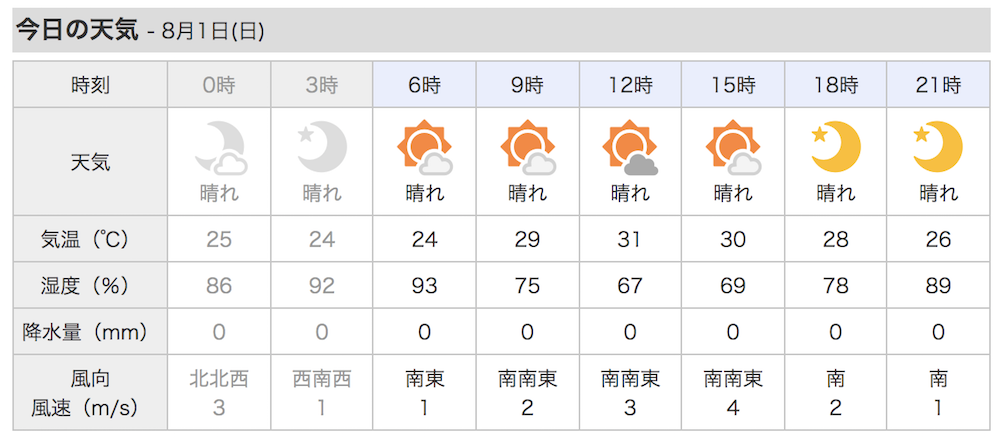This screenshot has height=437, width=1000.
Task: Select the 時刻 header cell
Action: (91, 85)
